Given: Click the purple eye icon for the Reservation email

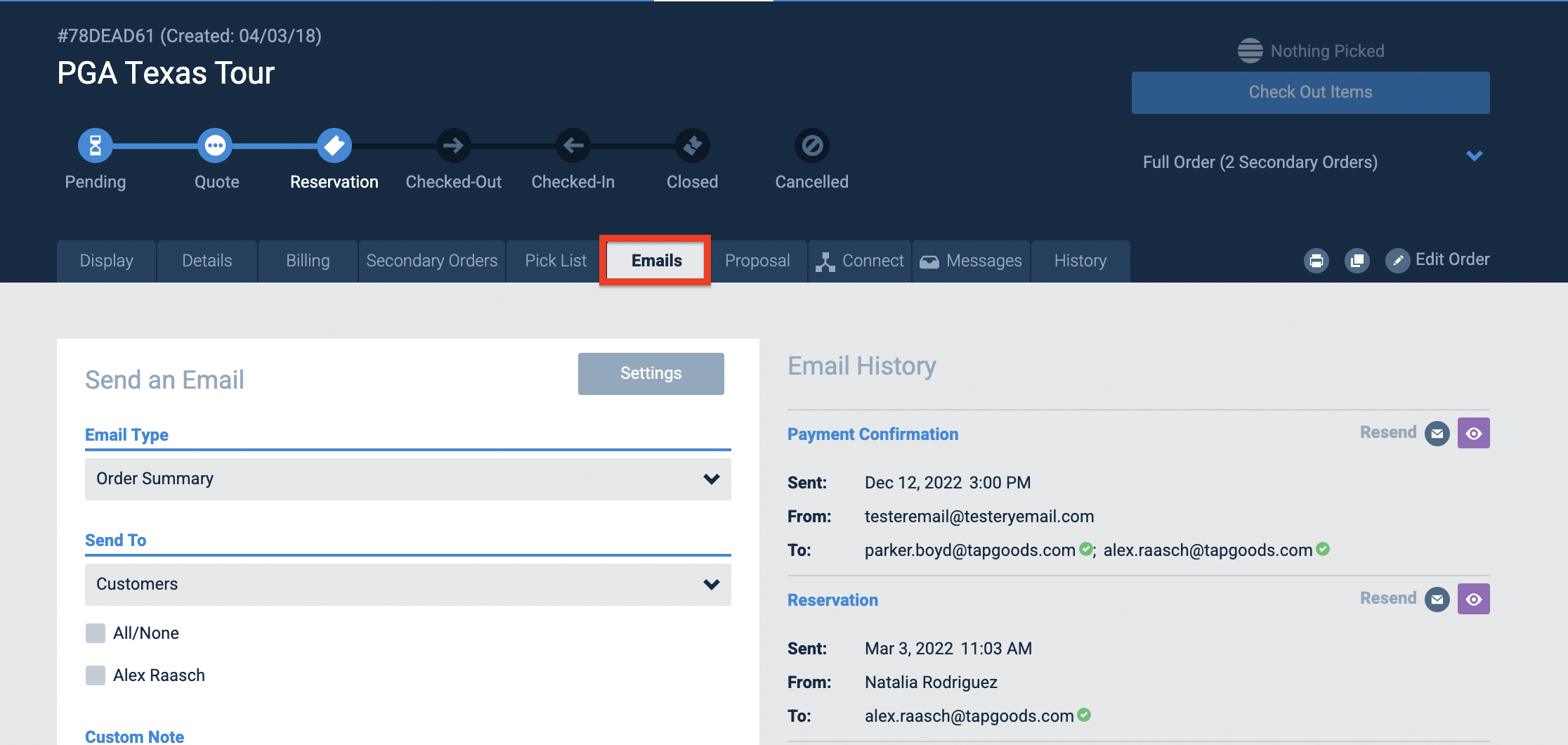Looking at the screenshot, I should [x=1474, y=598].
